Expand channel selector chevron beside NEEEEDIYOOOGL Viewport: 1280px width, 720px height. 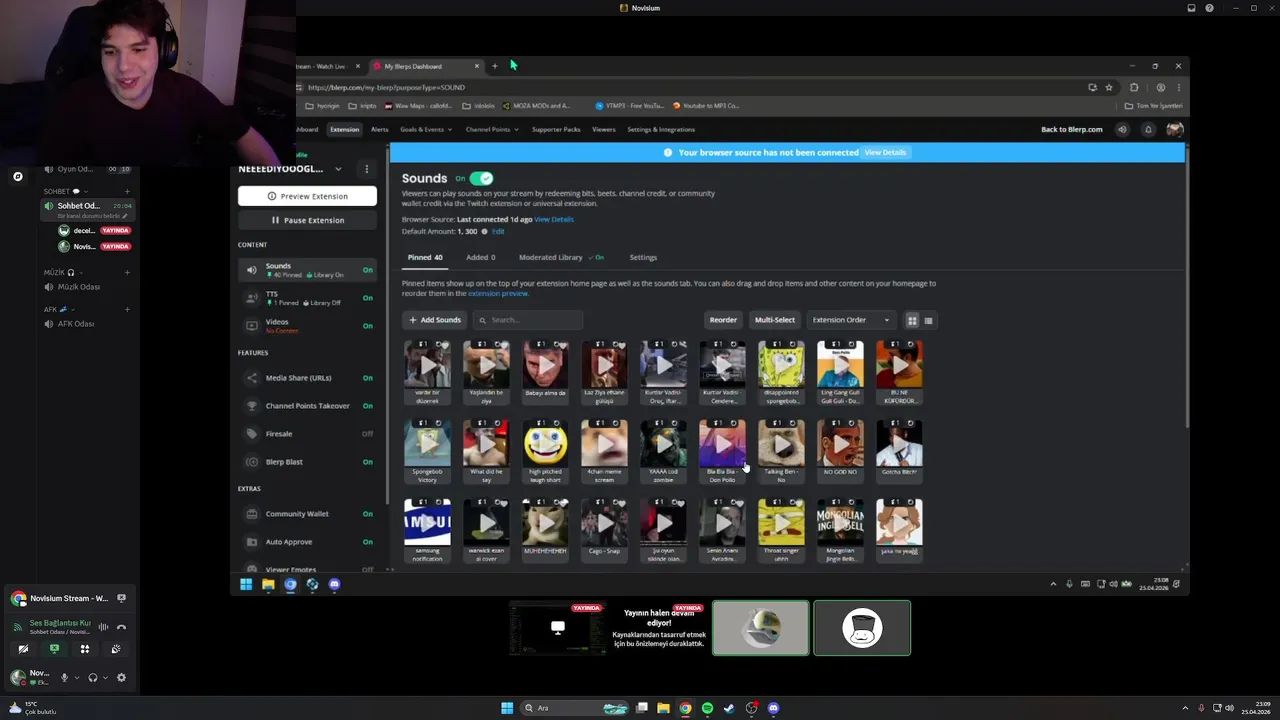338,169
